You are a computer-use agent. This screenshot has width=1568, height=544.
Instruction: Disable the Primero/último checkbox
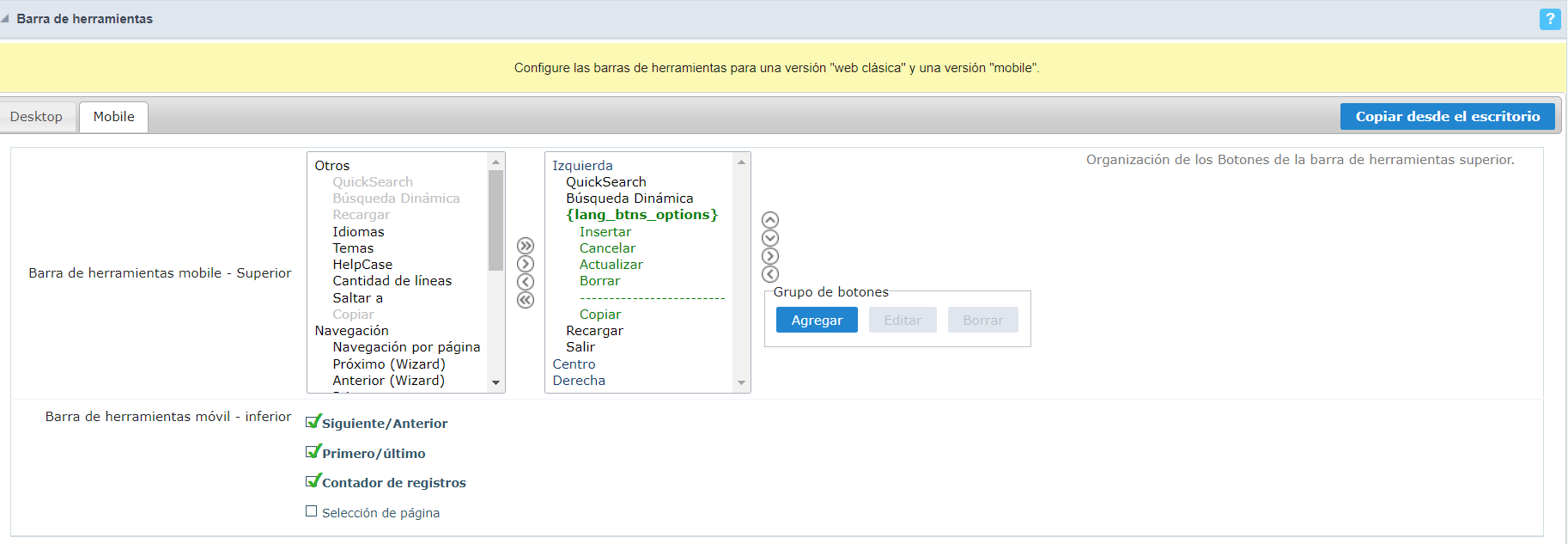313,452
